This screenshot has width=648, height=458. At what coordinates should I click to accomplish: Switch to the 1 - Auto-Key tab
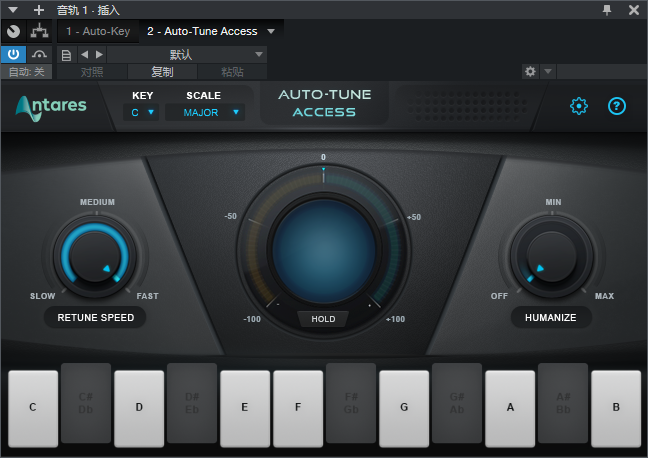(98, 31)
